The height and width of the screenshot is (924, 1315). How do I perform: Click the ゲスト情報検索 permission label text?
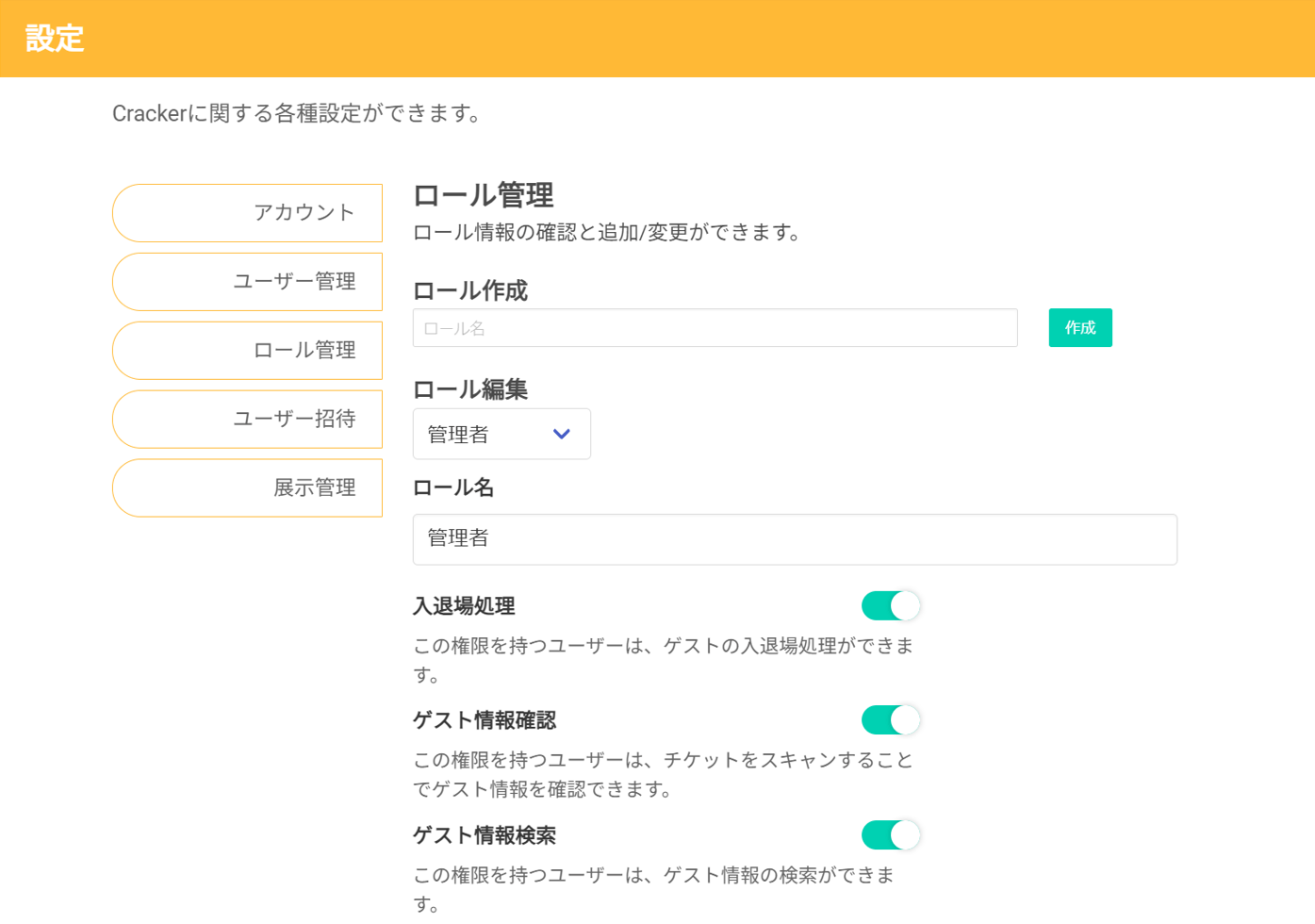[485, 835]
